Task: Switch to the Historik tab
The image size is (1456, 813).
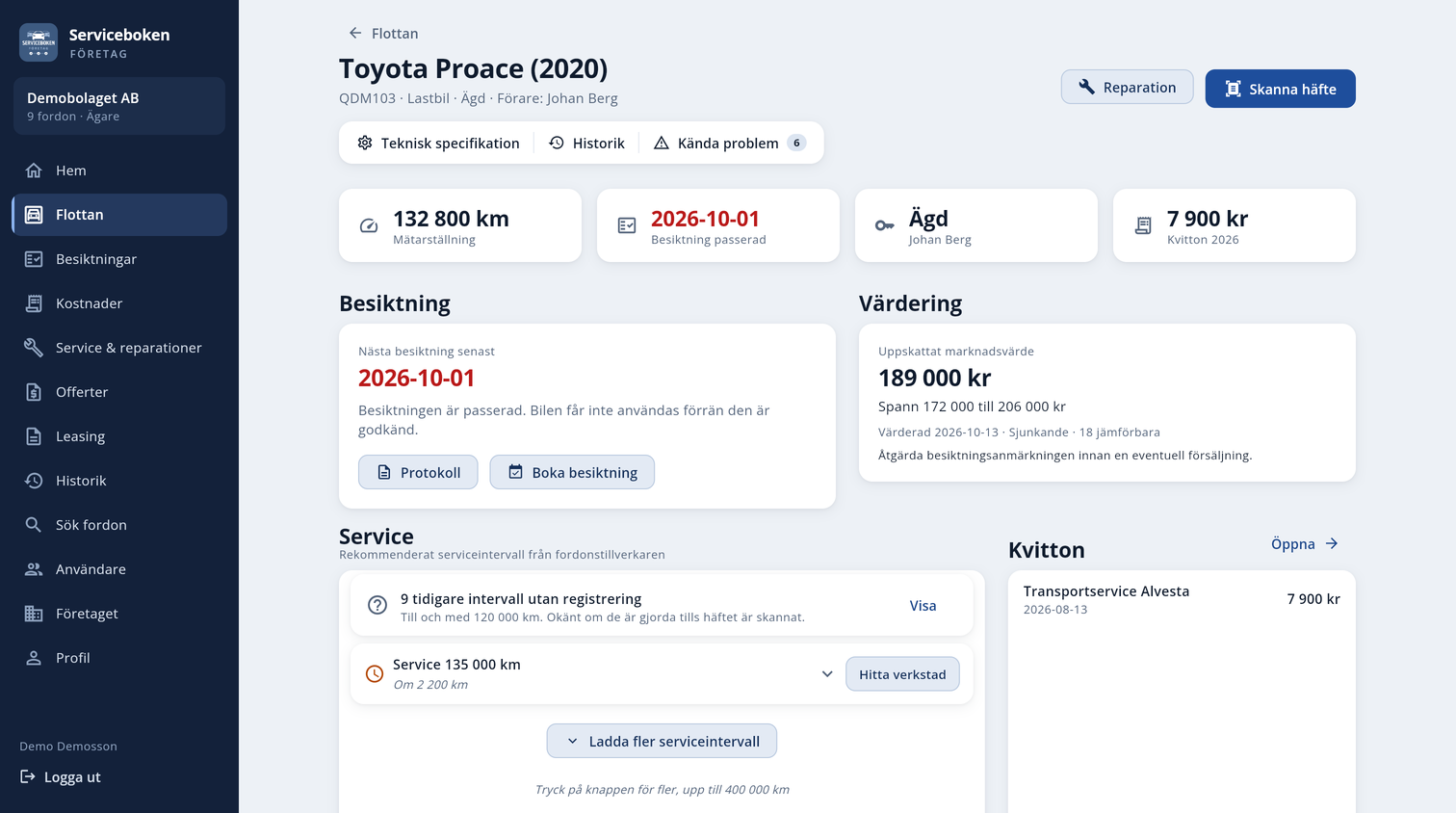Action: point(586,143)
